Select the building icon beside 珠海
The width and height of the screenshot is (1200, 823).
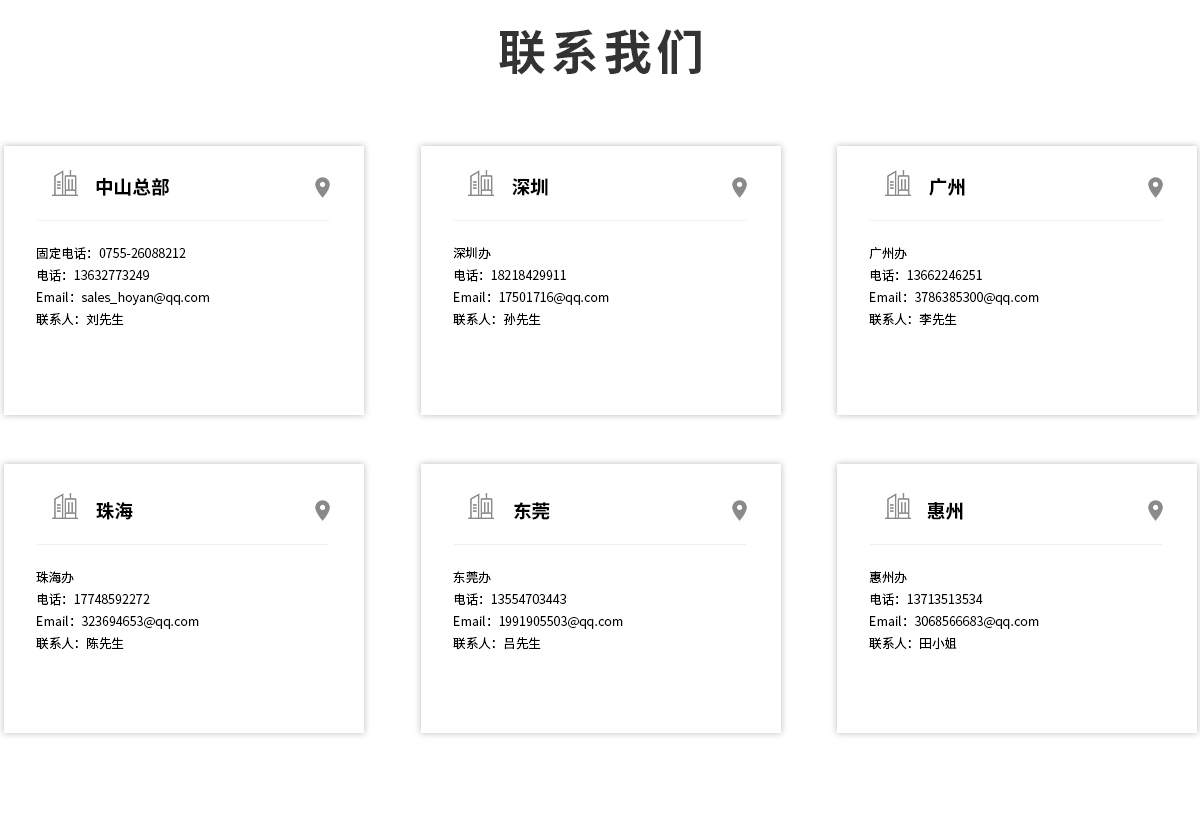(65, 507)
